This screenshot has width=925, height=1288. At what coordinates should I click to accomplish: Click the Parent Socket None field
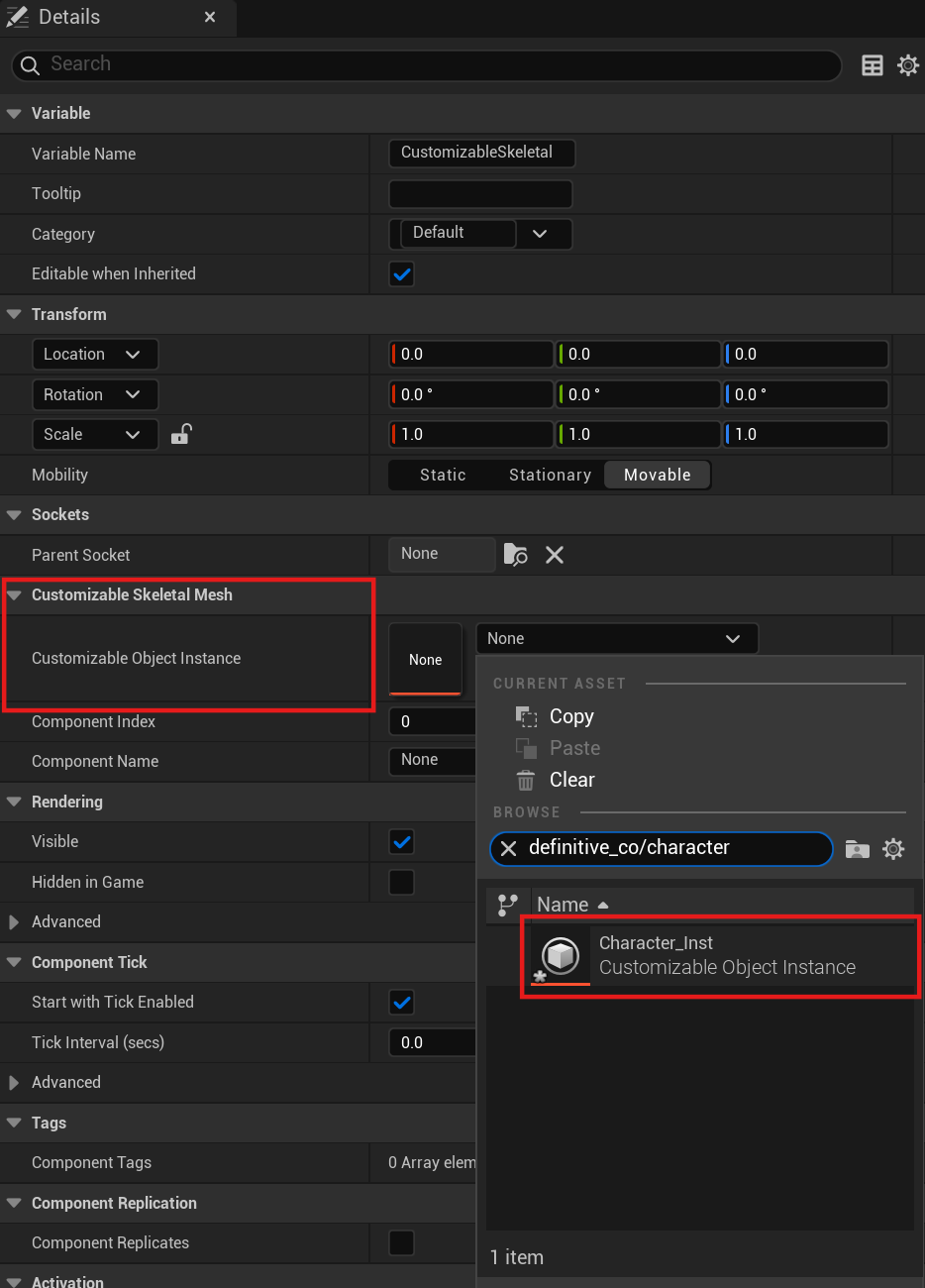[x=442, y=555]
